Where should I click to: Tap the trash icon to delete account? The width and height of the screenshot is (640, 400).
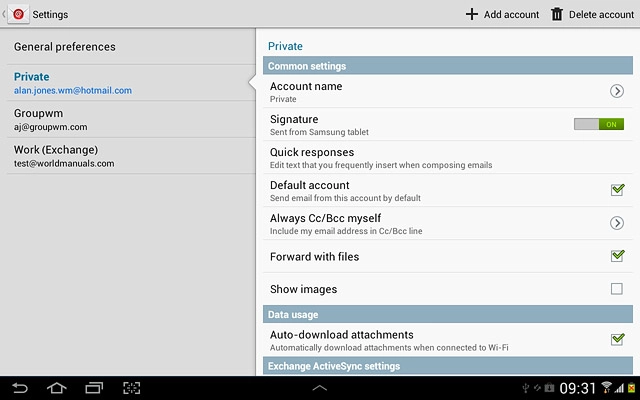[557, 14]
